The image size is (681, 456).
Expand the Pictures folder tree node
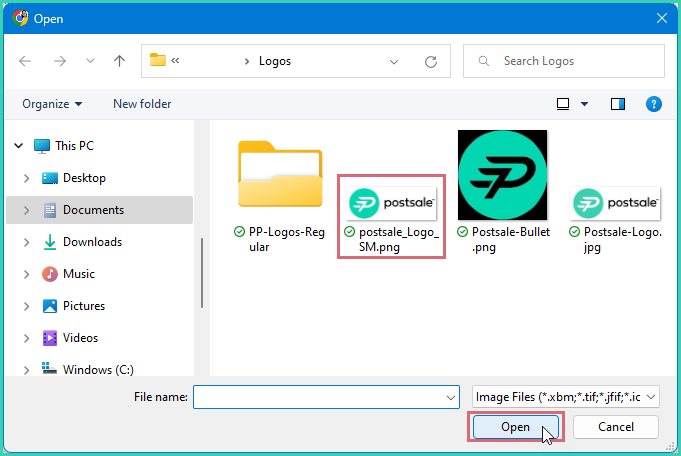pyautogui.click(x=26, y=306)
